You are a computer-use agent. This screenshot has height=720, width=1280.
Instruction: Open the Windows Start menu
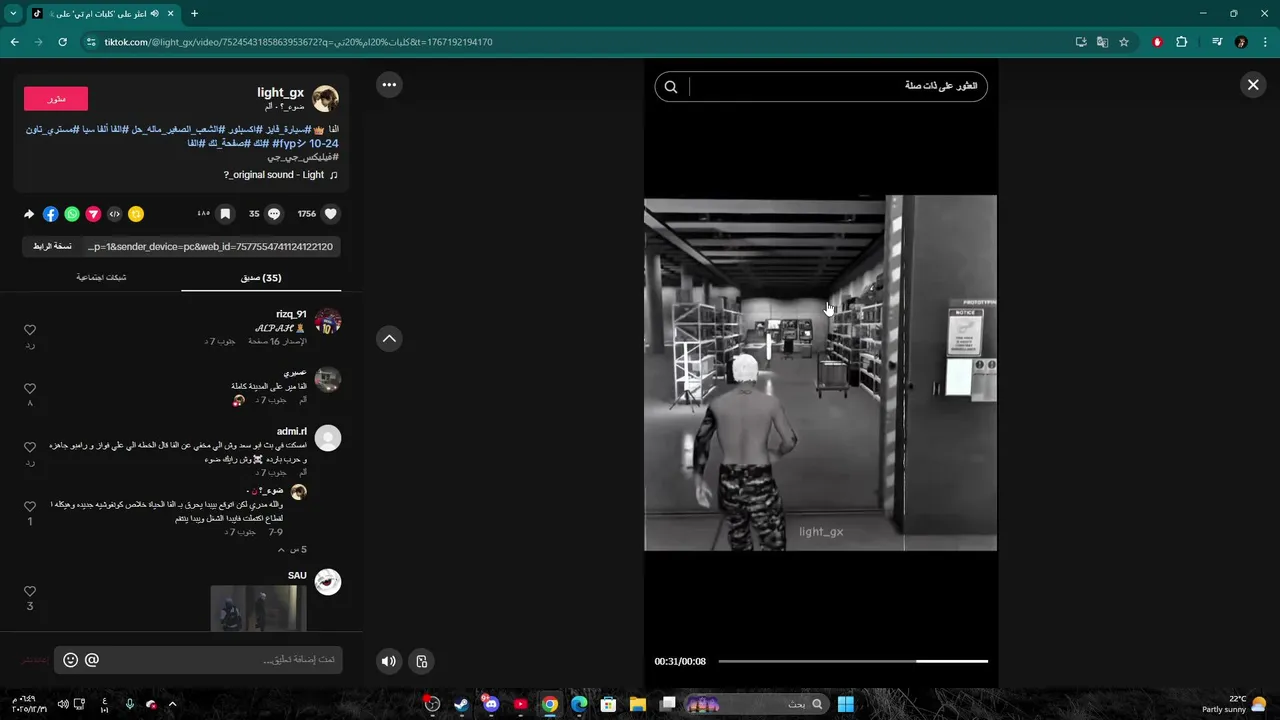coord(845,704)
